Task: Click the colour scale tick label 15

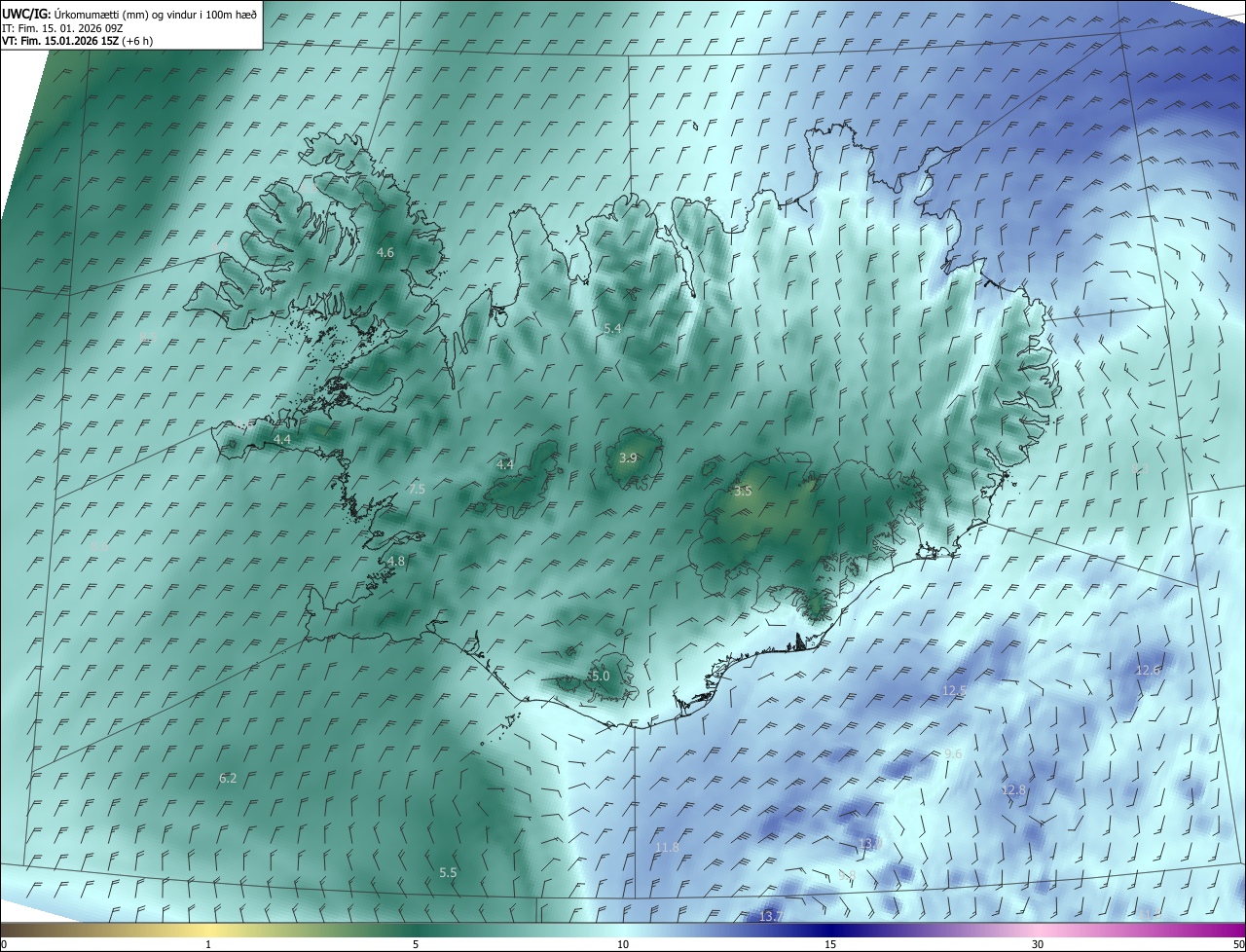Action: [830, 944]
